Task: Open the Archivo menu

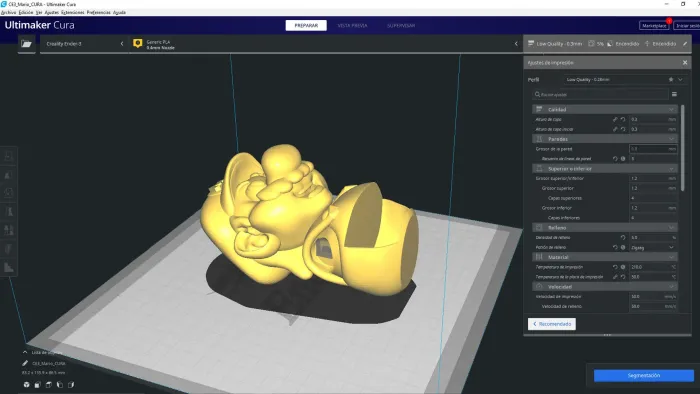Action: [8, 12]
